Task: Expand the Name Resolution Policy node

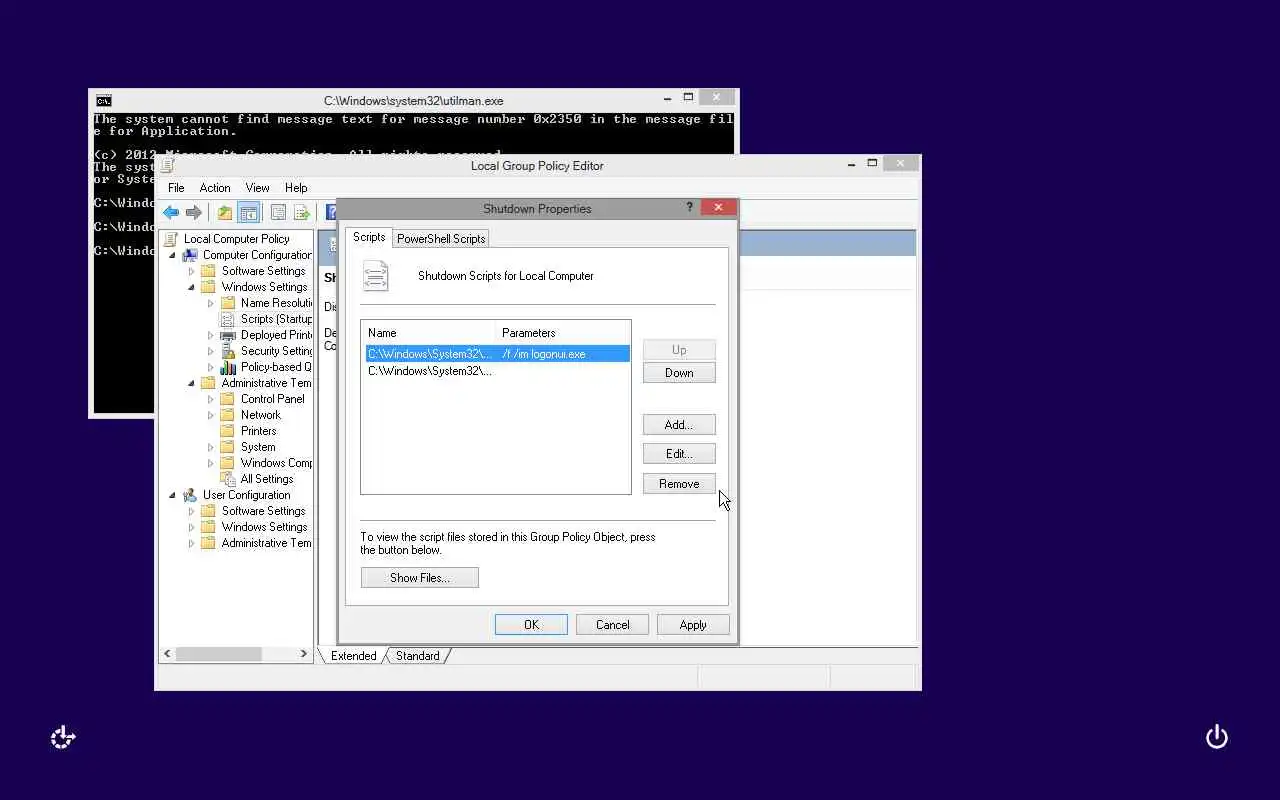Action: [210, 303]
